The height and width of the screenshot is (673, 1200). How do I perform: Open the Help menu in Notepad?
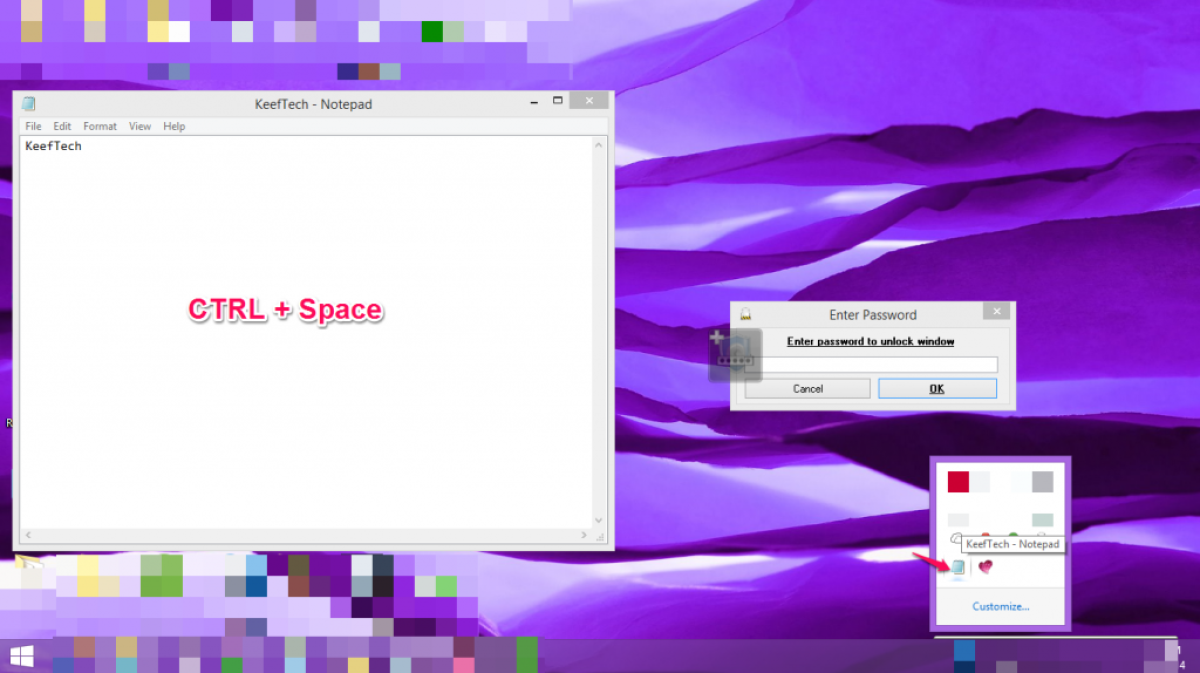click(174, 126)
